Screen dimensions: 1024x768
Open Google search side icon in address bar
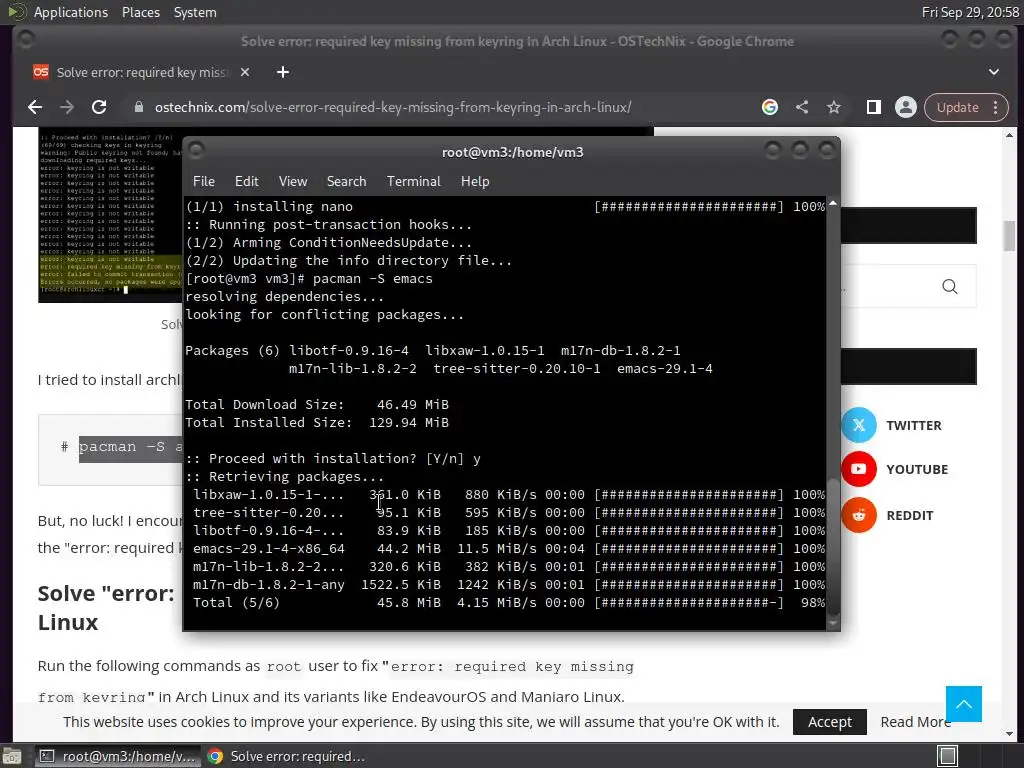click(770, 107)
